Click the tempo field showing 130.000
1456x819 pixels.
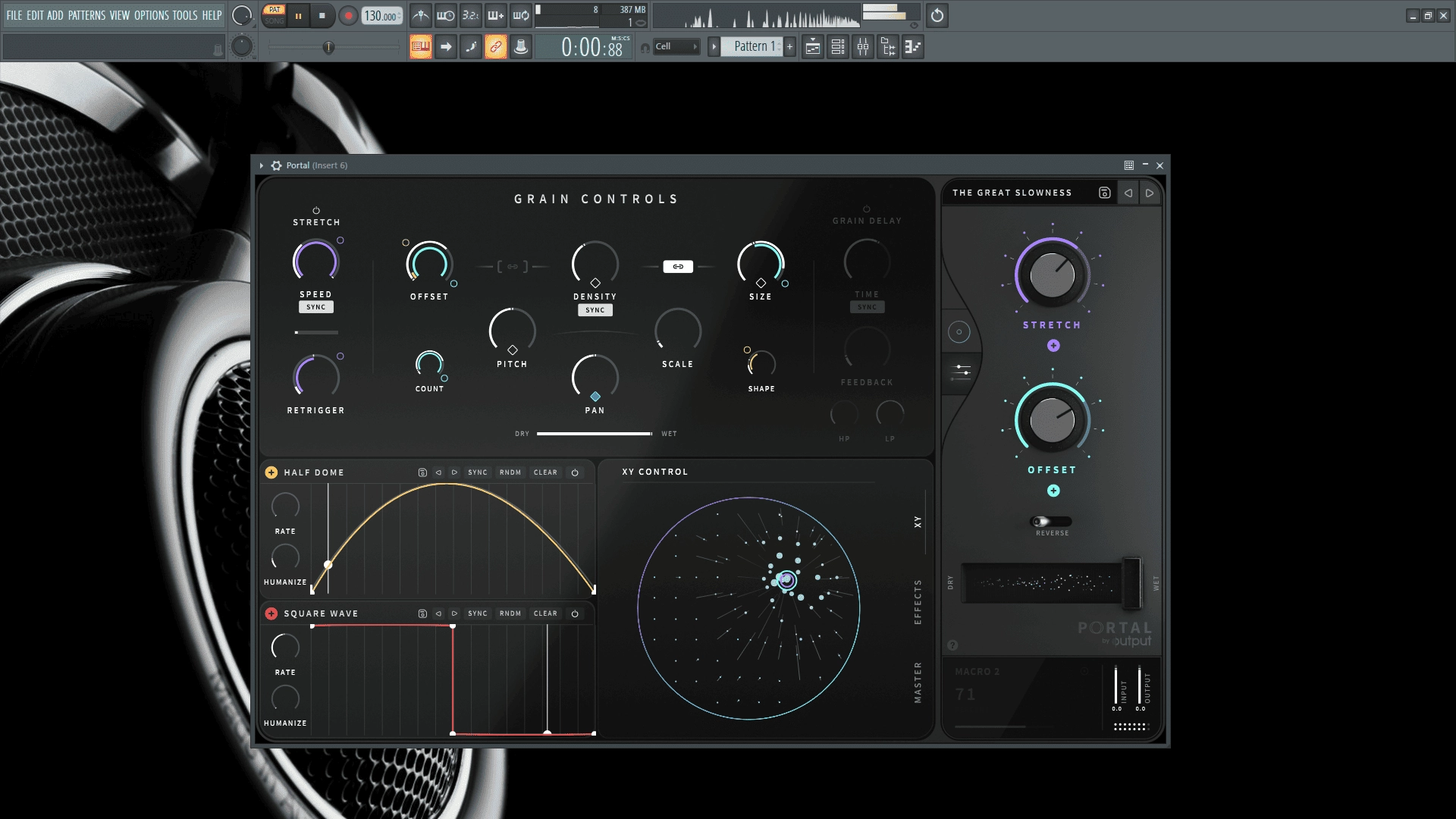point(381,16)
